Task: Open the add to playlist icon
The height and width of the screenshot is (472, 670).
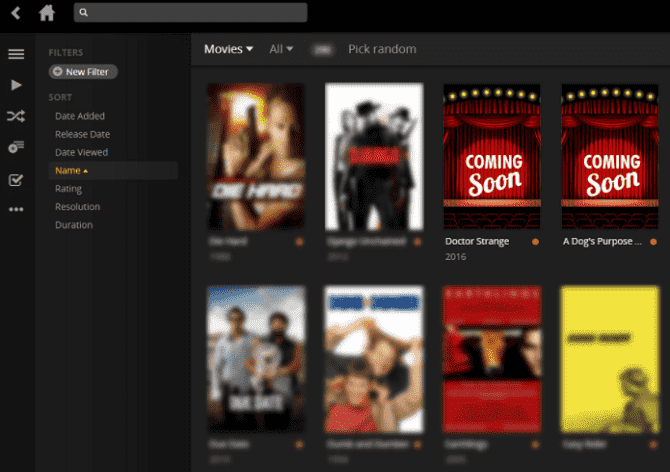Action: pyautogui.click(x=16, y=147)
